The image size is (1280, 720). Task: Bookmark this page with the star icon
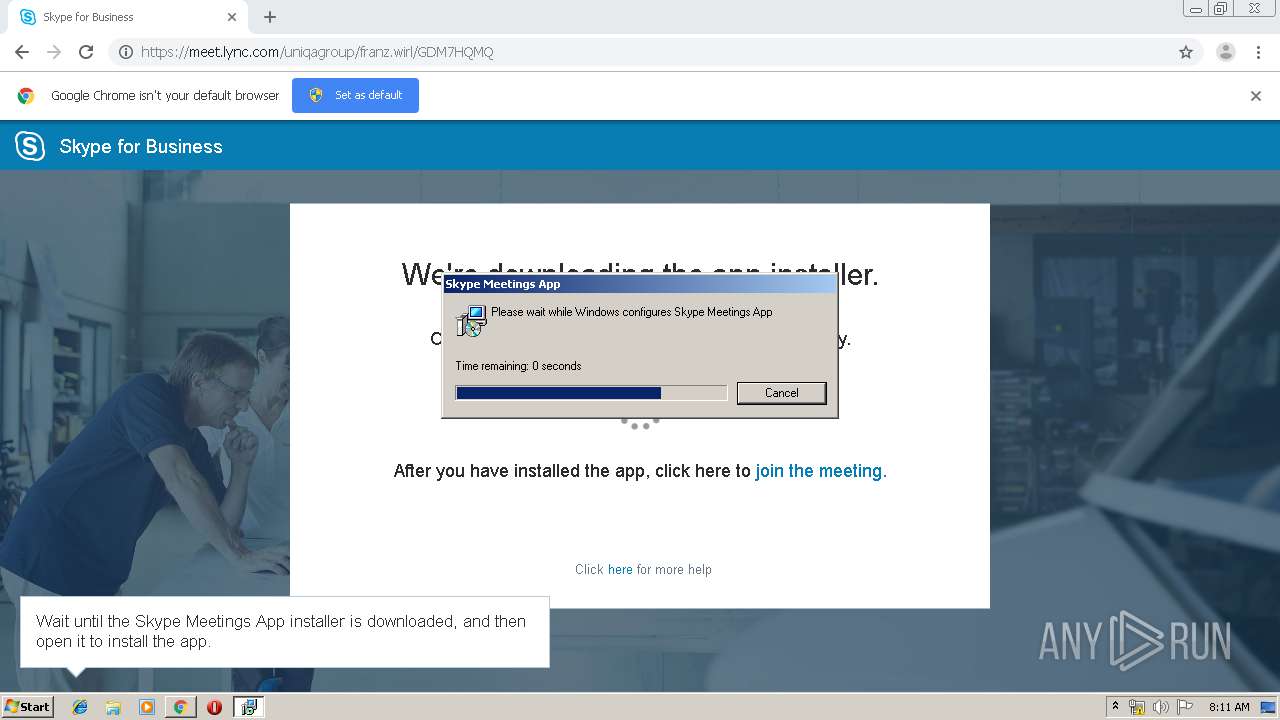[x=1186, y=52]
